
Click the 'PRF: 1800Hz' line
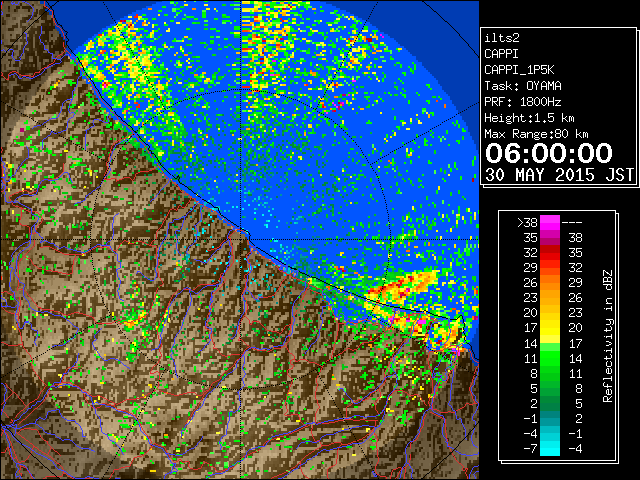(x=522, y=102)
